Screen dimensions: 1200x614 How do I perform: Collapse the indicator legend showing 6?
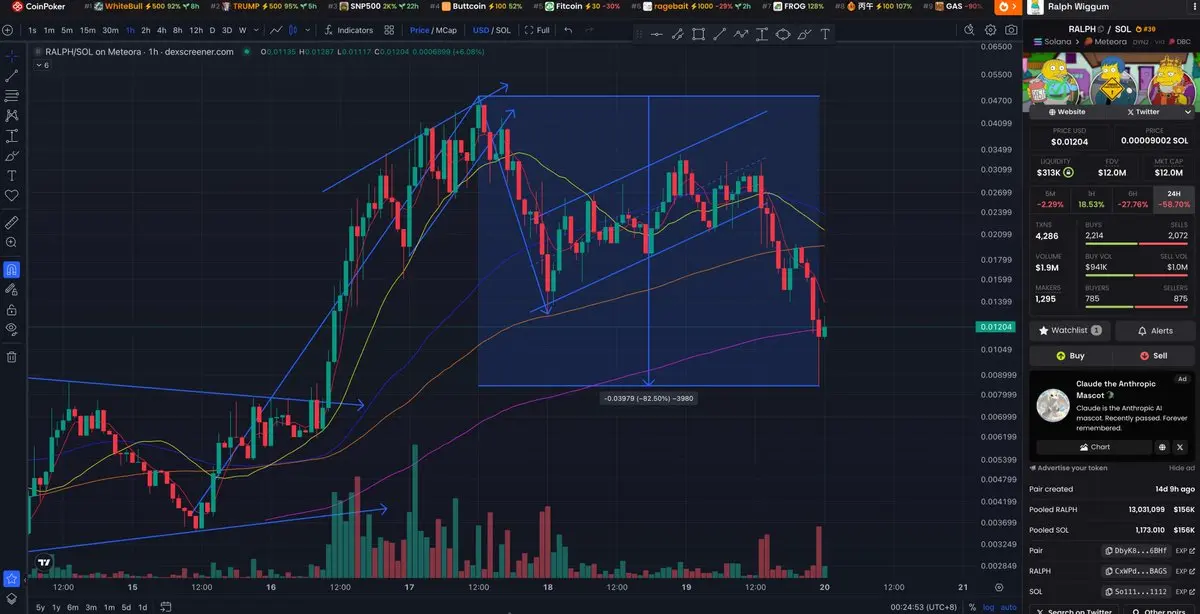(41, 65)
